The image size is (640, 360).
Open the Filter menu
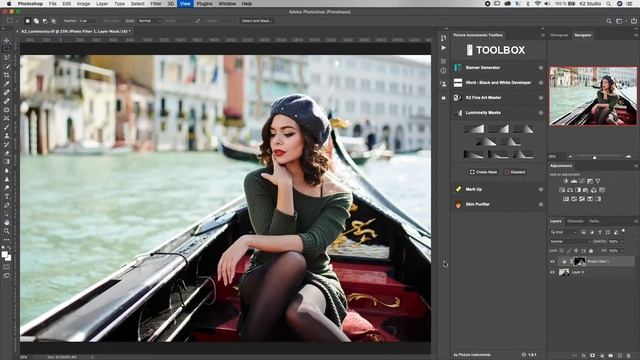tap(156, 4)
